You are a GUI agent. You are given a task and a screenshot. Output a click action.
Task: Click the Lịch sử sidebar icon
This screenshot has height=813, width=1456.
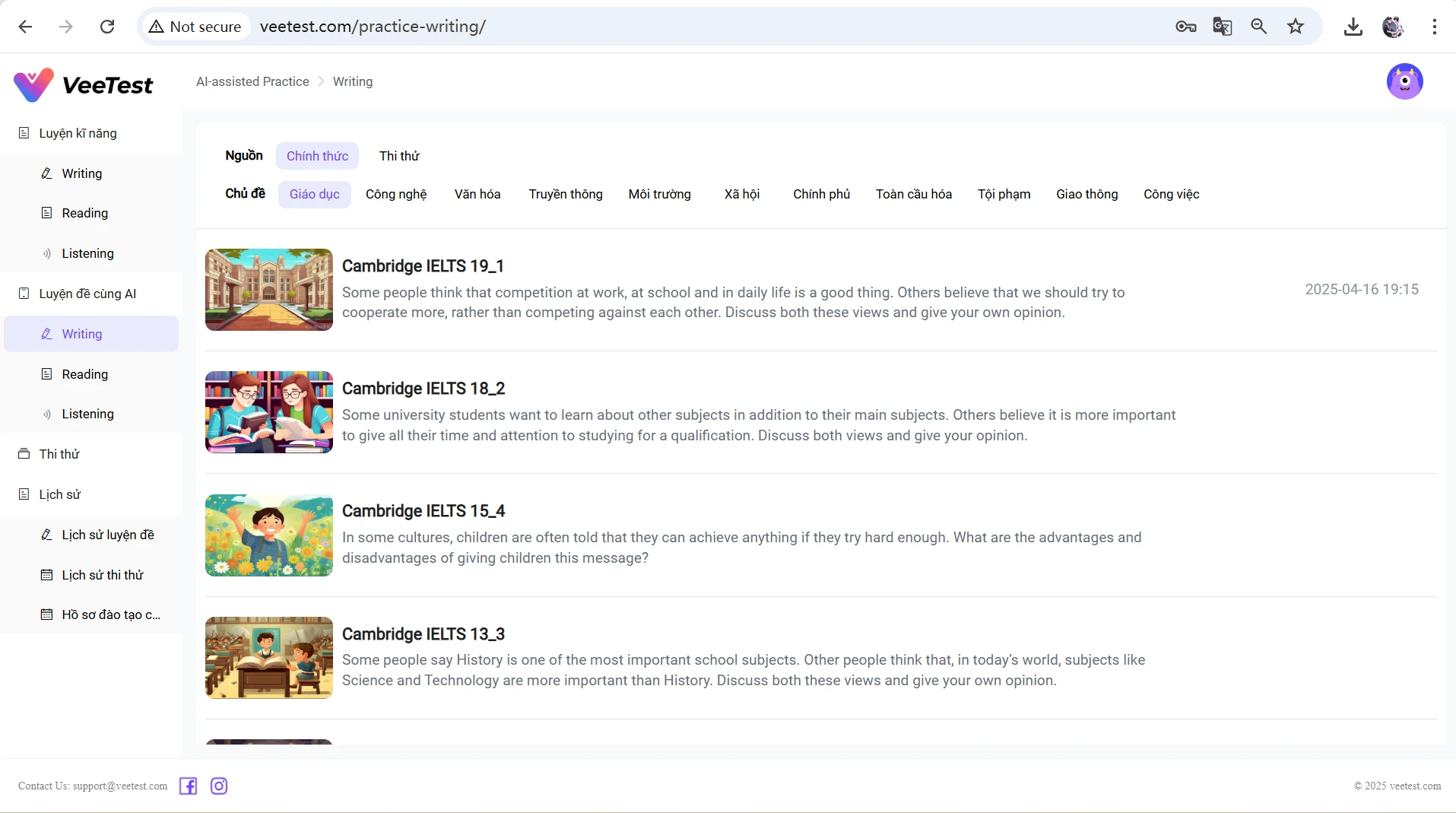point(24,494)
